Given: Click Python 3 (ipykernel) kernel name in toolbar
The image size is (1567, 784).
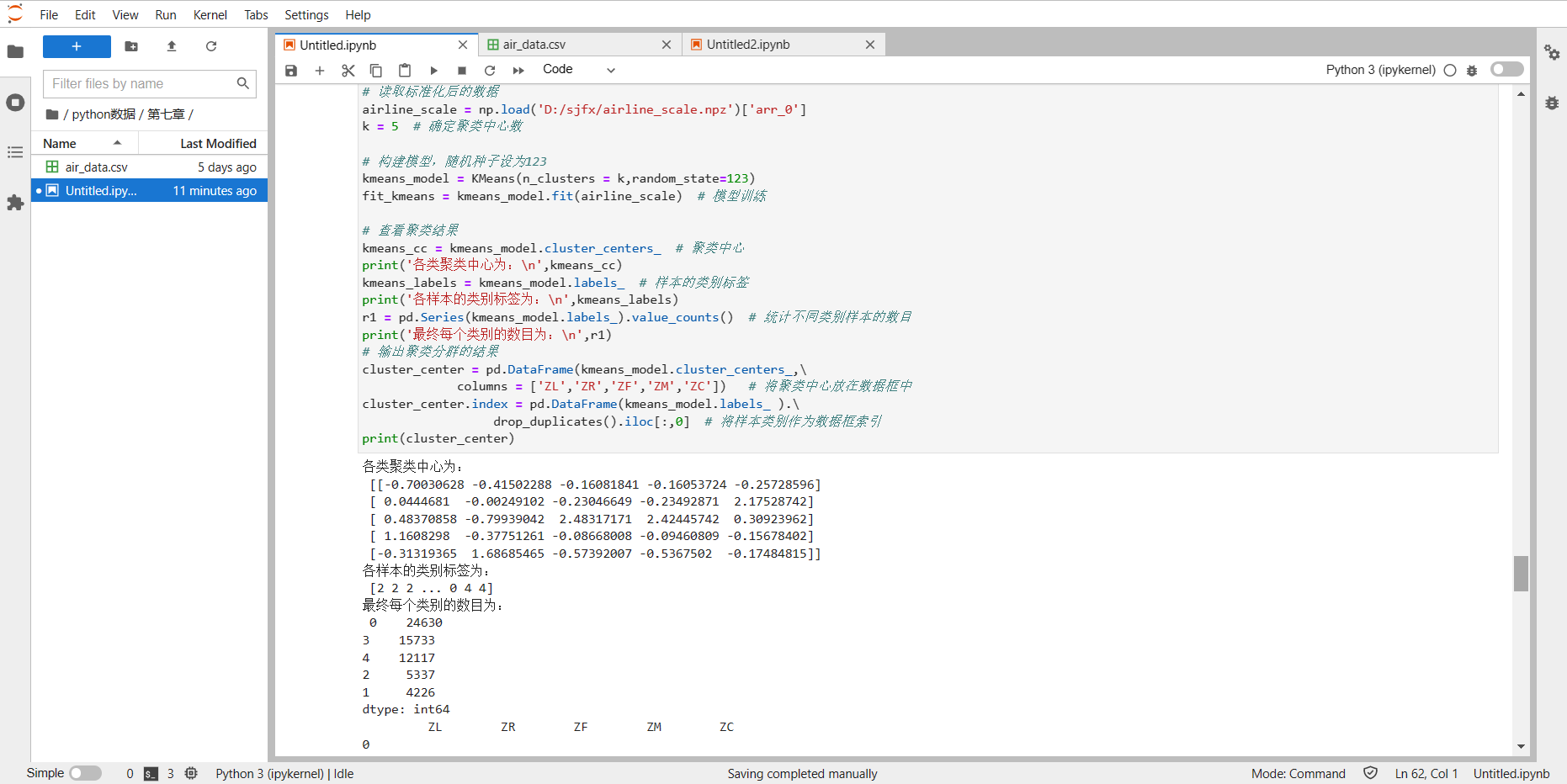Looking at the screenshot, I should [x=1380, y=70].
